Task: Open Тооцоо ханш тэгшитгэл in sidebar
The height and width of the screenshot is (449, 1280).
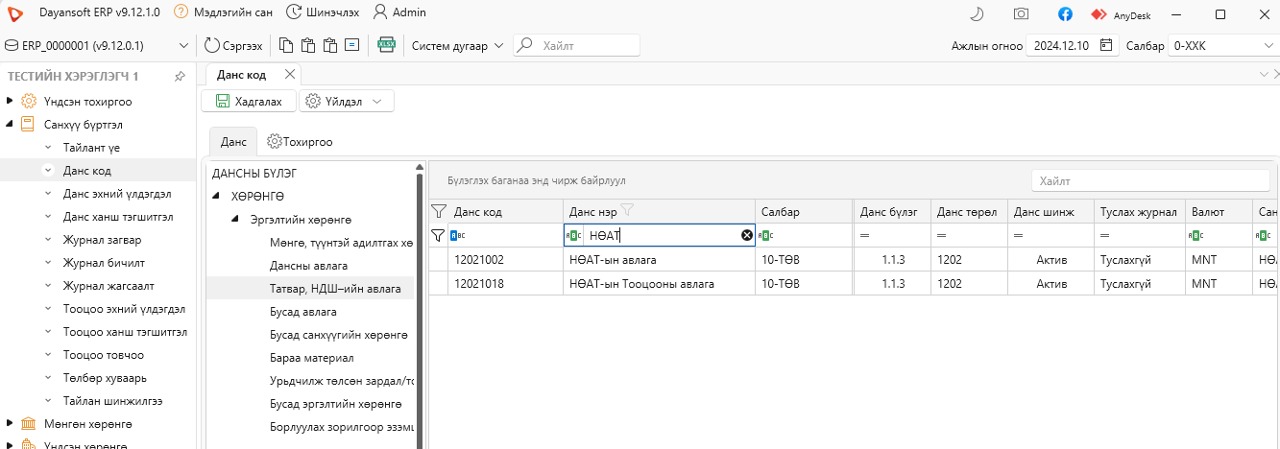Action: pyautogui.click(x=125, y=331)
